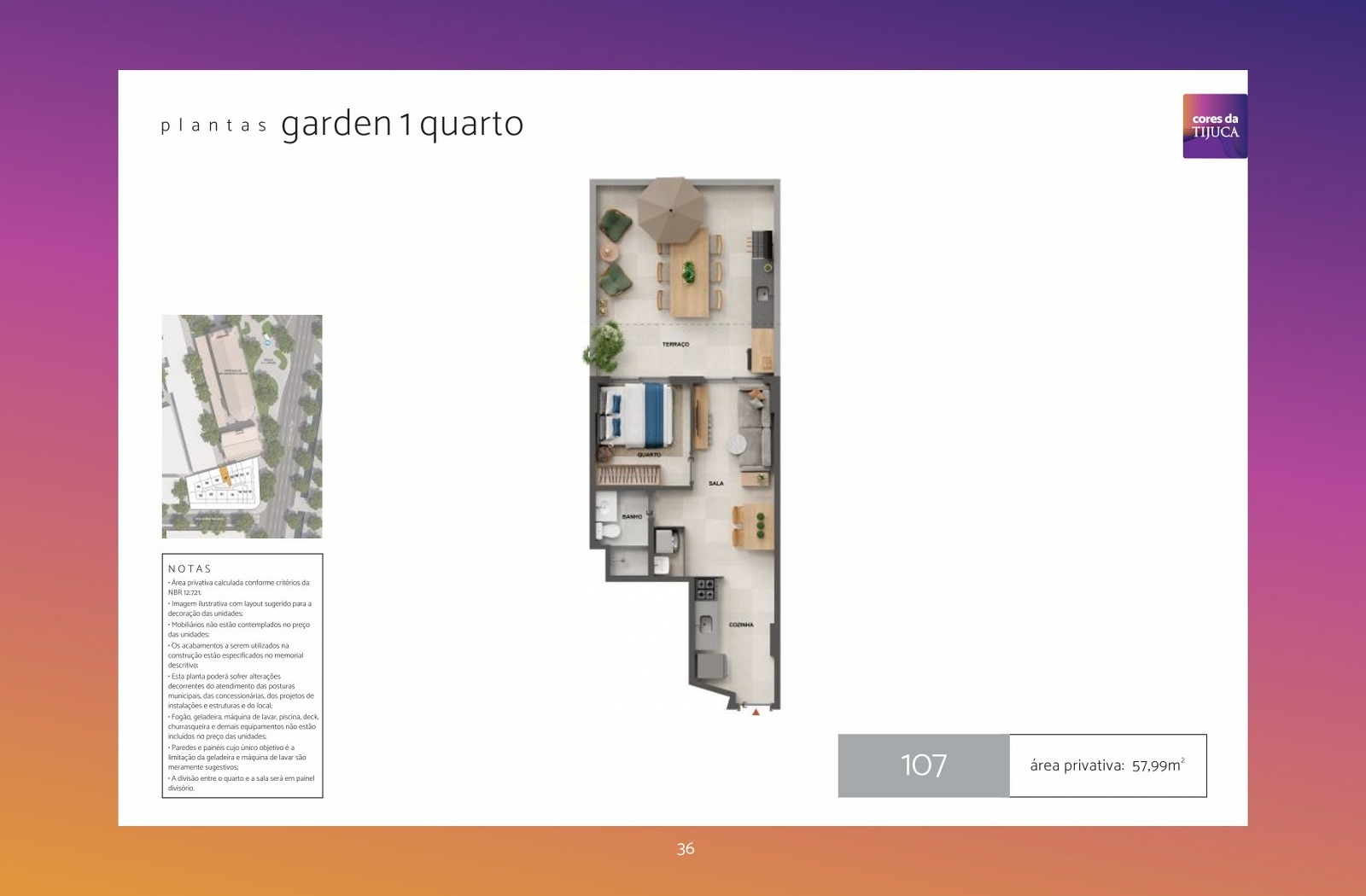Click the patio umbrella on the terrace
1366x896 pixels.
click(671, 208)
